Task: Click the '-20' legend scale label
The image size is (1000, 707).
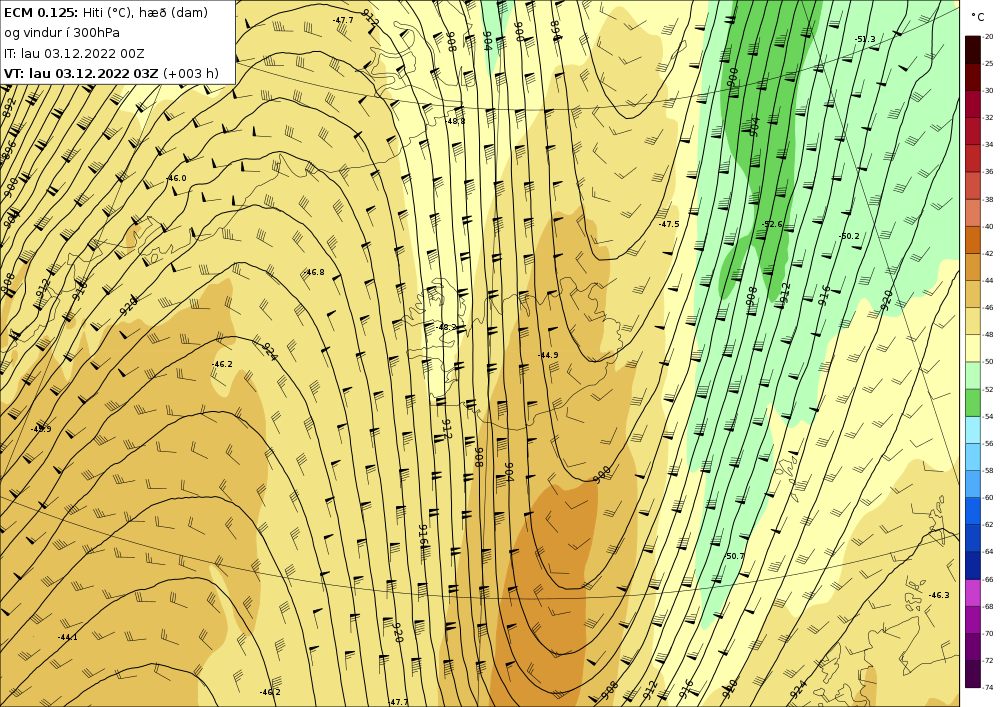Action: [988, 36]
